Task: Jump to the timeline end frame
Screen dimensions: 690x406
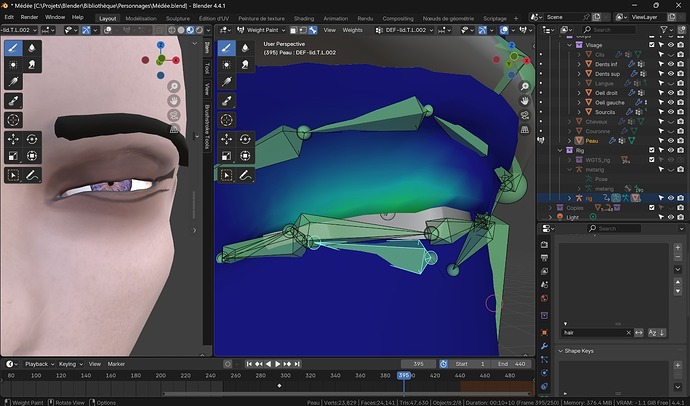Action: point(297,364)
